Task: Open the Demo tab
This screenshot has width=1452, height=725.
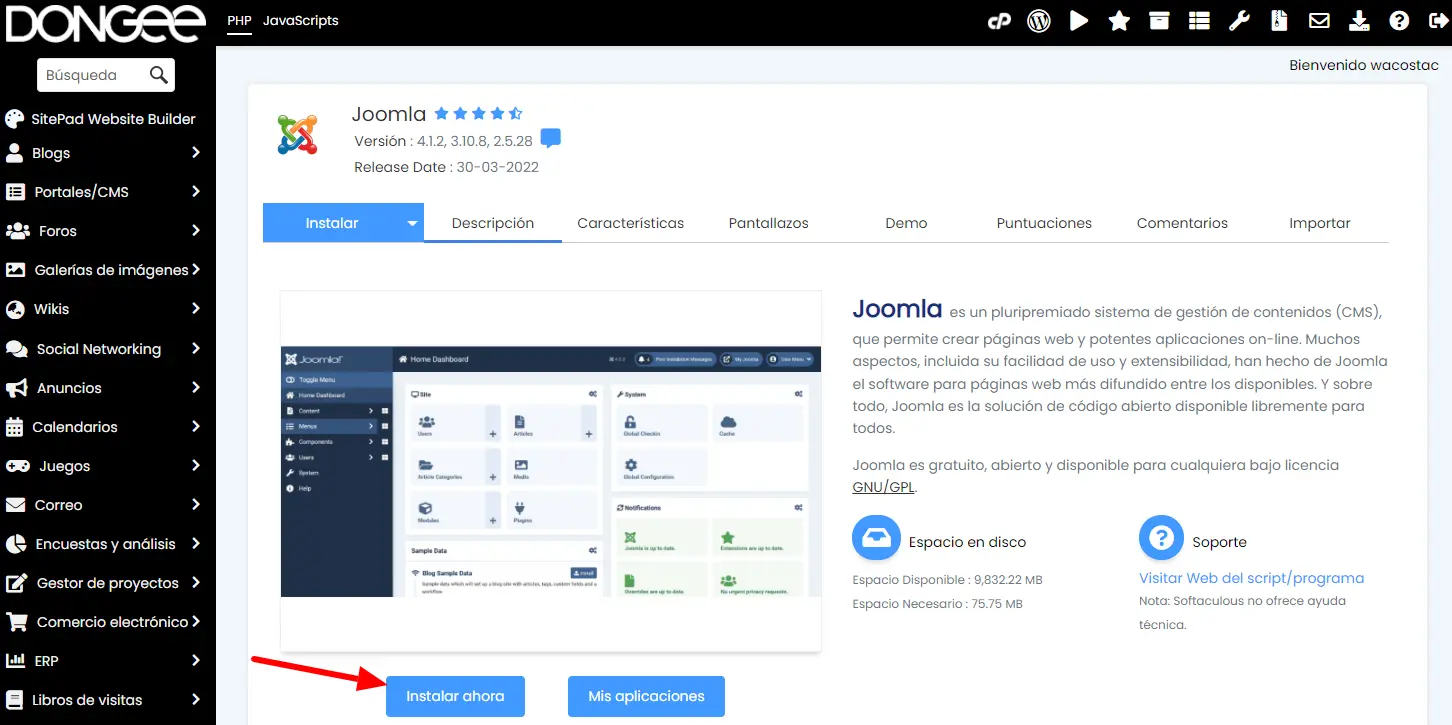Action: [906, 223]
